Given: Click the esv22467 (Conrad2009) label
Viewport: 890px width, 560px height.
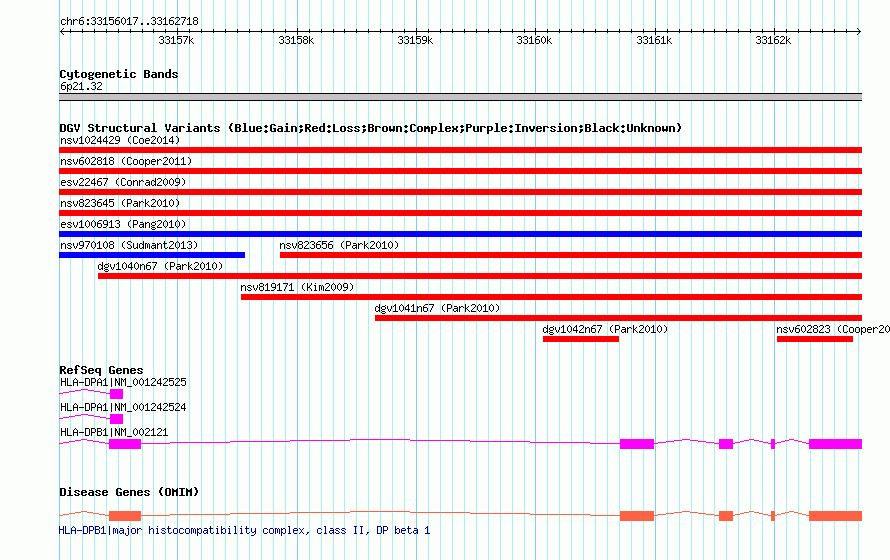Looking at the screenshot, I should point(123,182).
